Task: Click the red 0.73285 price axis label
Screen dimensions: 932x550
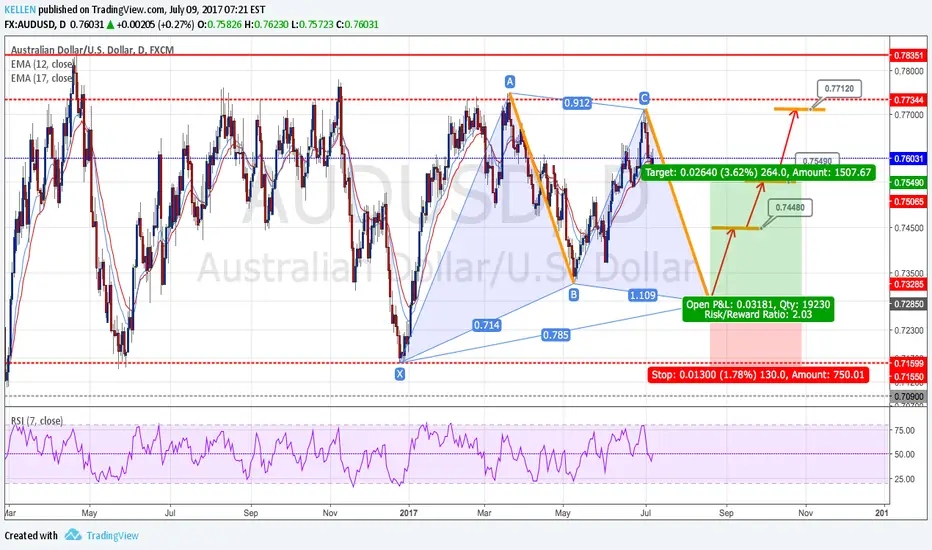Action: click(909, 284)
